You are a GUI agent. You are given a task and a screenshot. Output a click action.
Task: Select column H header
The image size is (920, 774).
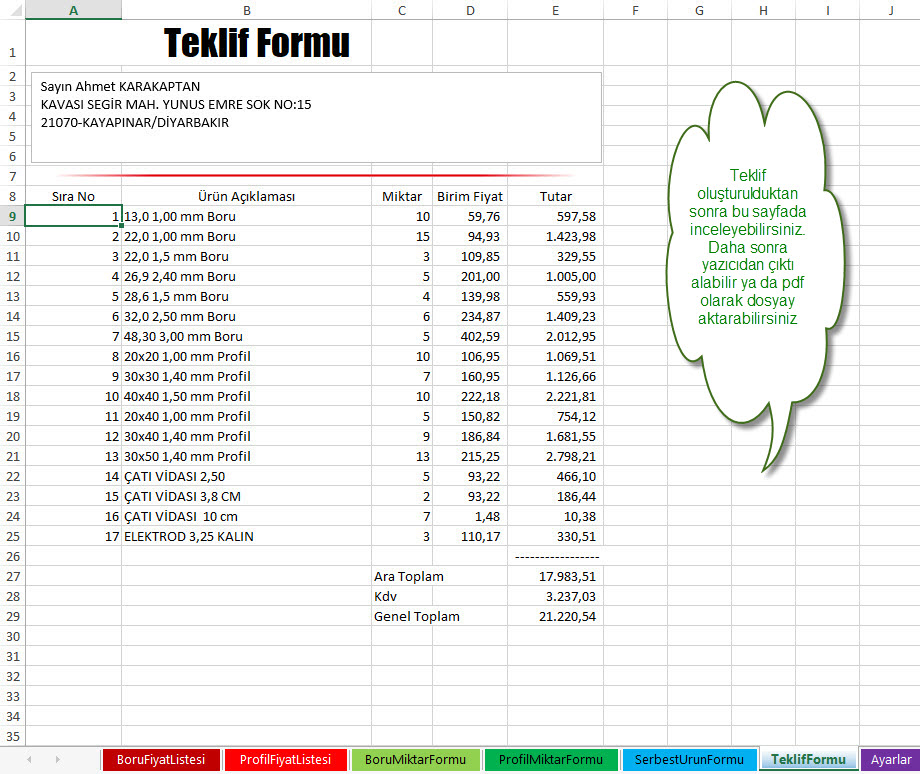(x=763, y=10)
